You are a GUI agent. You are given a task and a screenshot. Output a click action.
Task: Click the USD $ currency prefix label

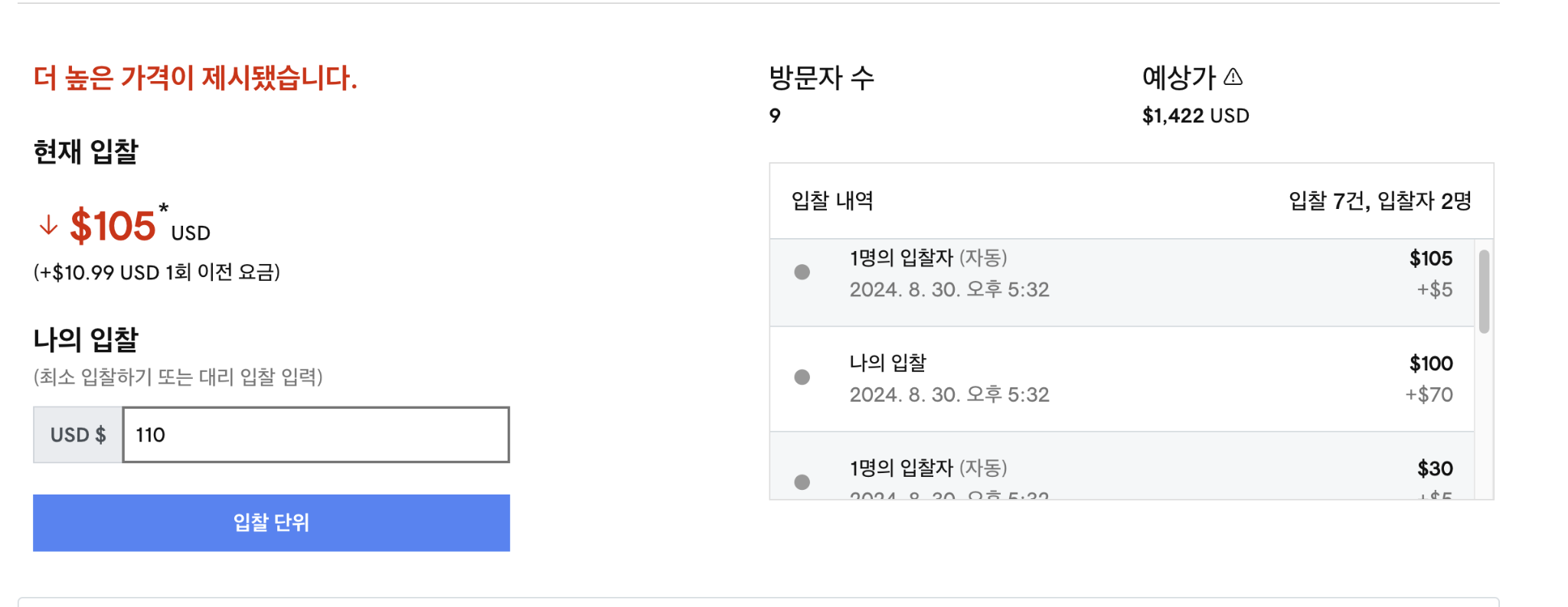coord(78,435)
